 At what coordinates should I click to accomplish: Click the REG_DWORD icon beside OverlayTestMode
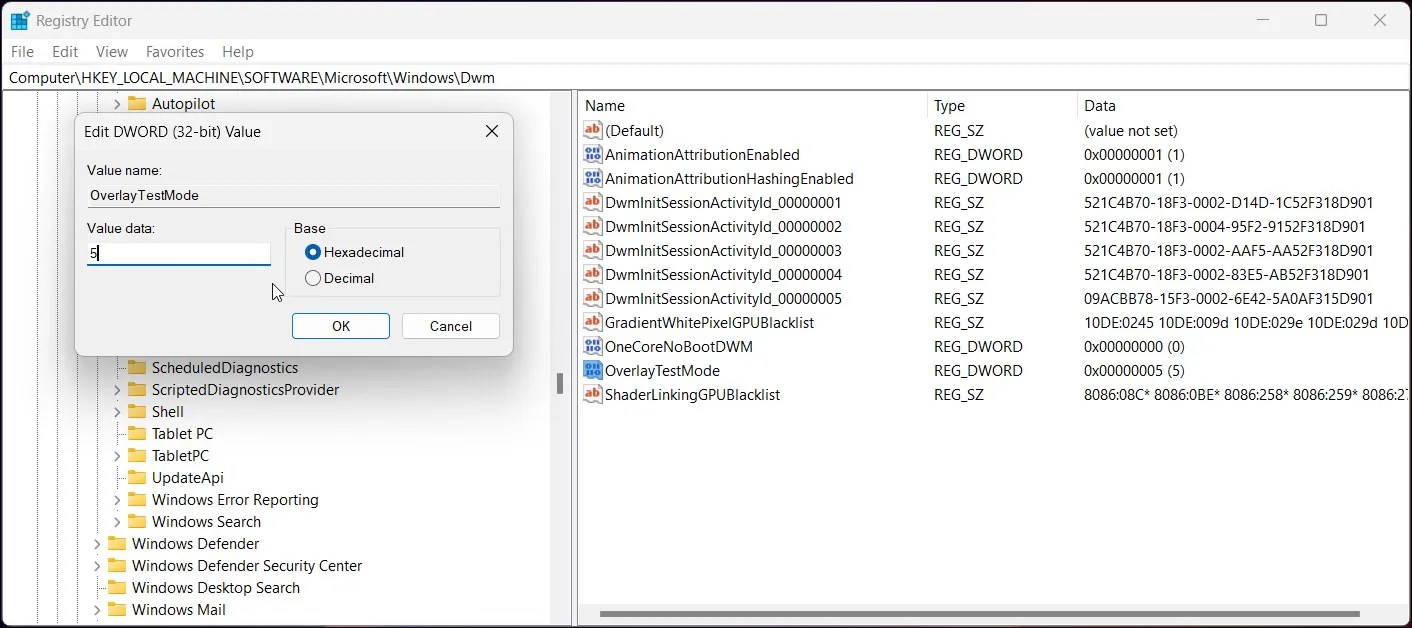tap(593, 371)
